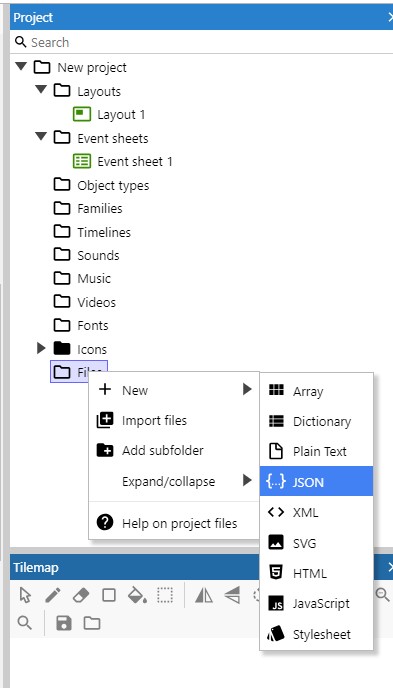Select the Tilemap pencil draw tool
Screen dimensions: 393x688
53,595
